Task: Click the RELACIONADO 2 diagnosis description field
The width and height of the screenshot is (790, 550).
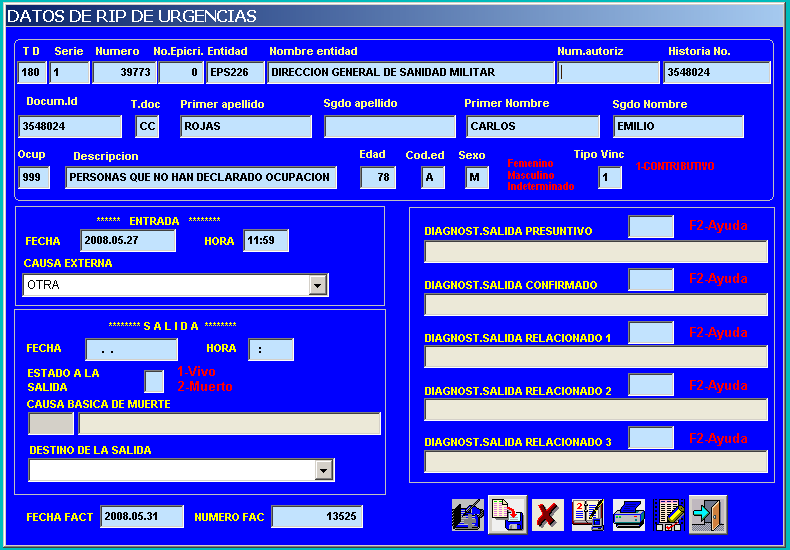Action: coord(596,409)
